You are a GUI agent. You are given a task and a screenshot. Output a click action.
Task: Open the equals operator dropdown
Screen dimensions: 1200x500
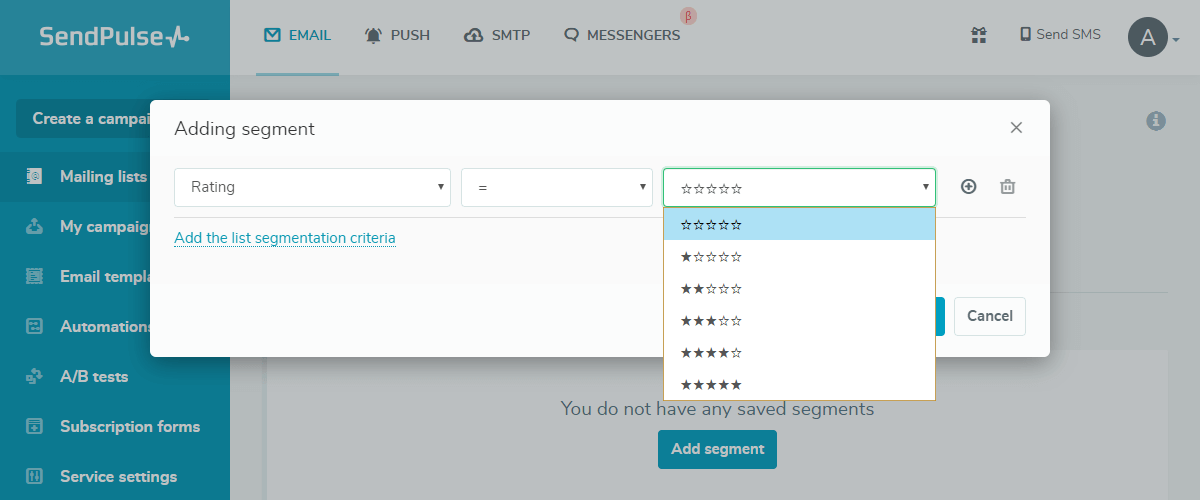tap(556, 187)
